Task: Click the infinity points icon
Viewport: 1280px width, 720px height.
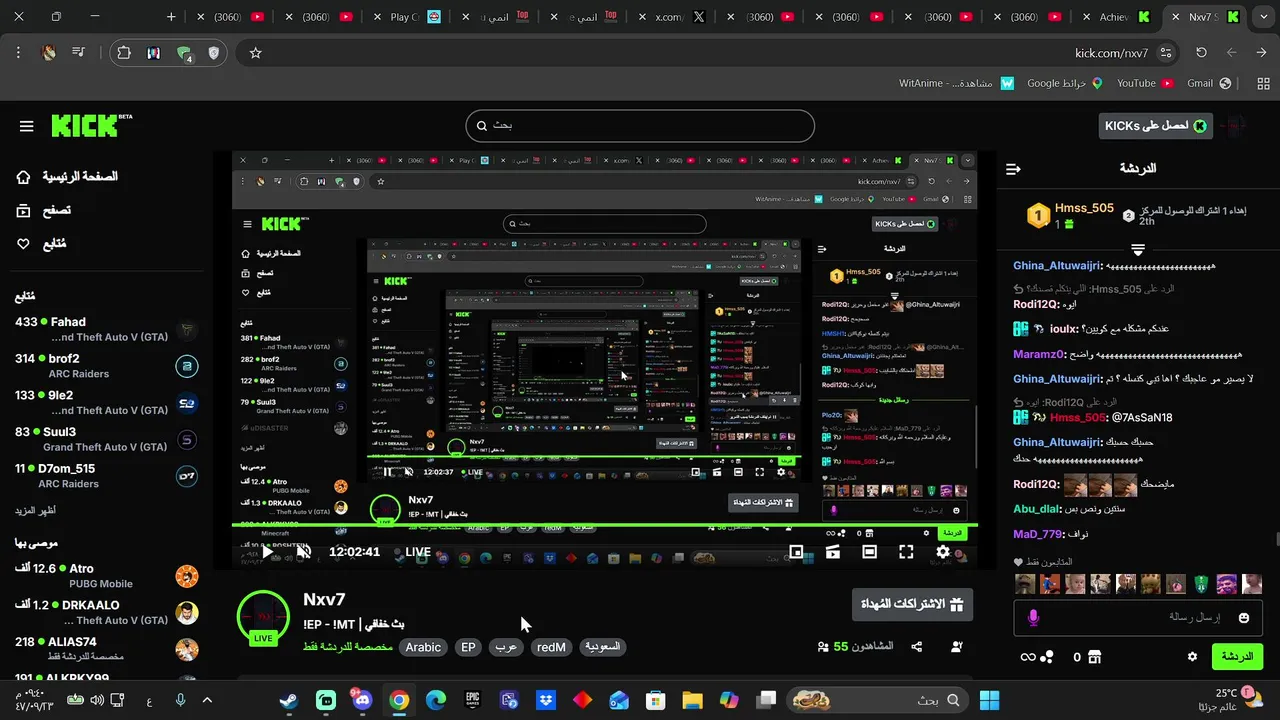Action: pyautogui.click(x=1027, y=657)
